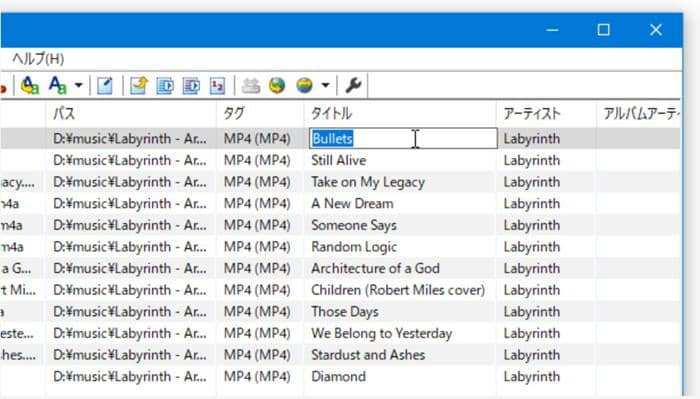Select the 'Random Logic' title cell
The image size is (700, 399).
coord(354,247)
